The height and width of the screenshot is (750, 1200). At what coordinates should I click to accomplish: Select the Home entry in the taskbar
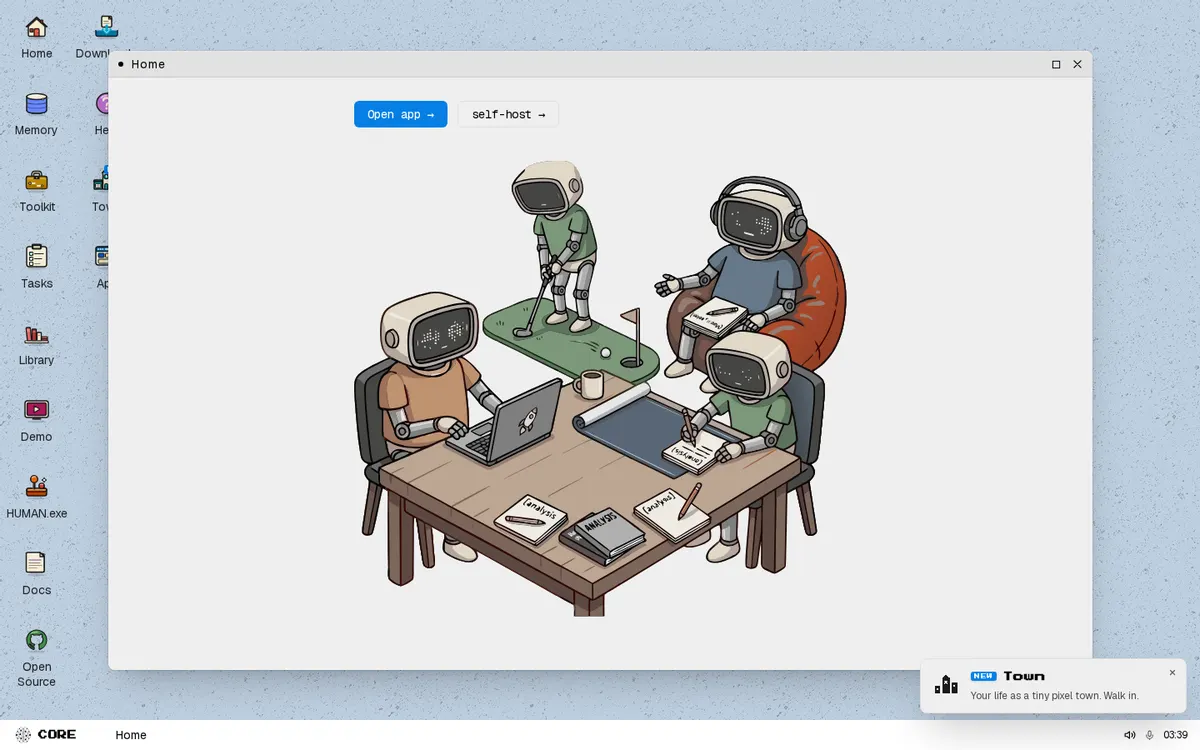pos(131,735)
